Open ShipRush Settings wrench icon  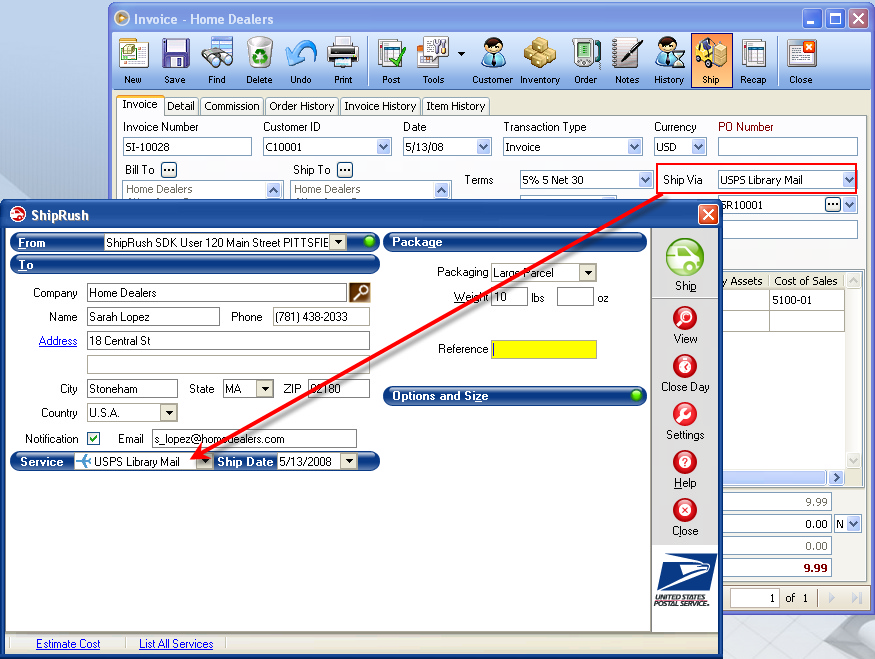pyautogui.click(x=685, y=422)
